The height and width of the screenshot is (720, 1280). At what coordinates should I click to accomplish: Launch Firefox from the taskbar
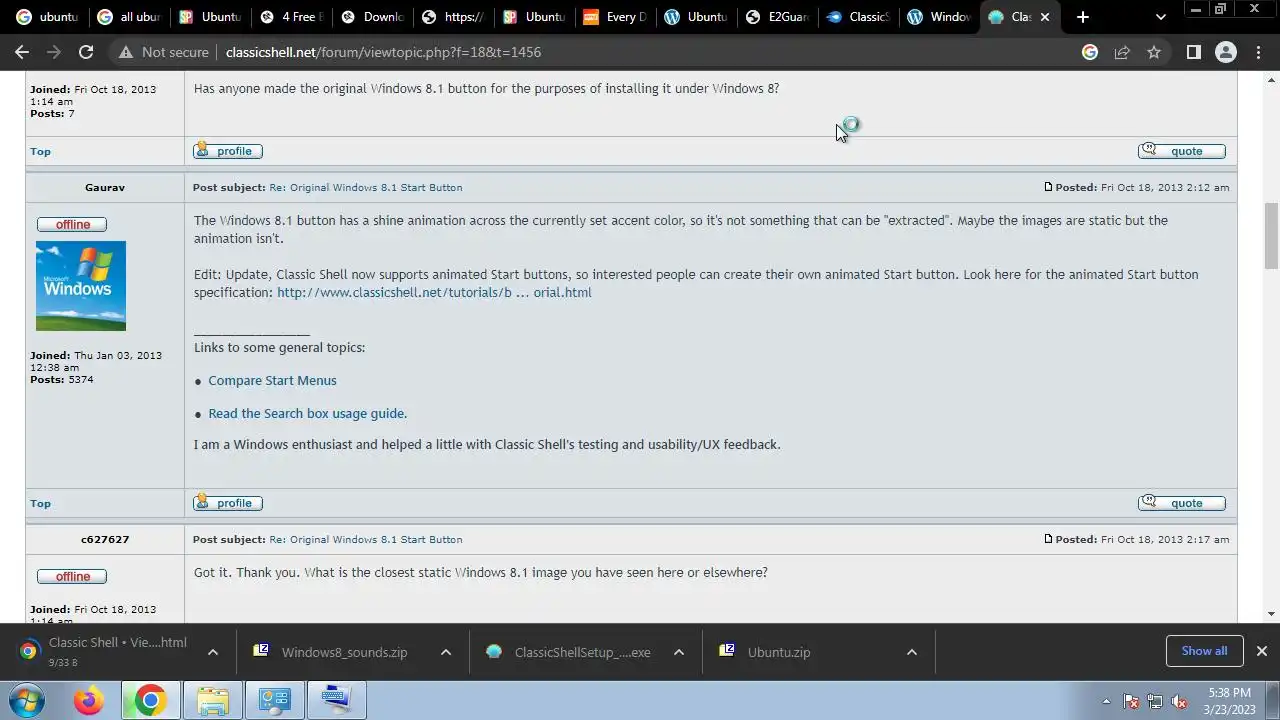click(88, 701)
